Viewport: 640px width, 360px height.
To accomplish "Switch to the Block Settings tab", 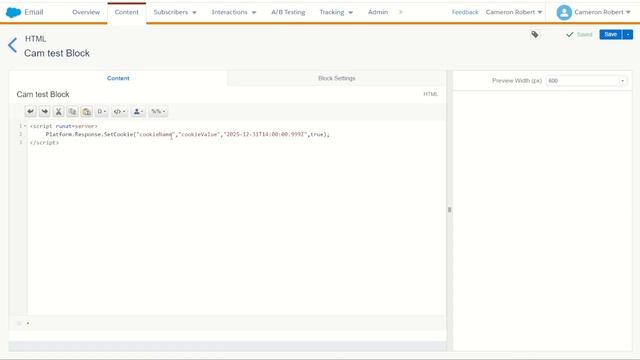I will (x=337, y=78).
